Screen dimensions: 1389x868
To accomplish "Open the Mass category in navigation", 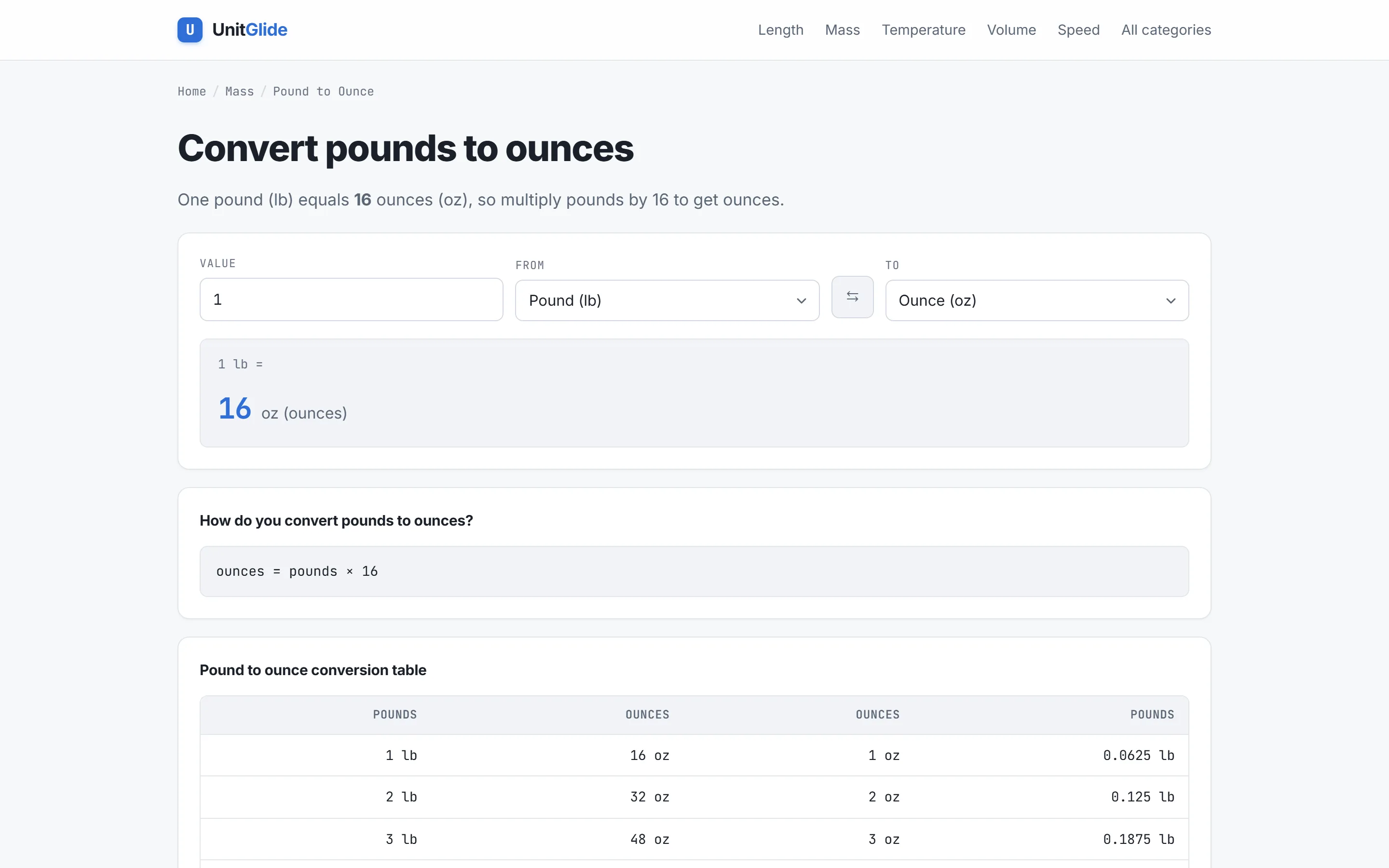I will 842,30.
